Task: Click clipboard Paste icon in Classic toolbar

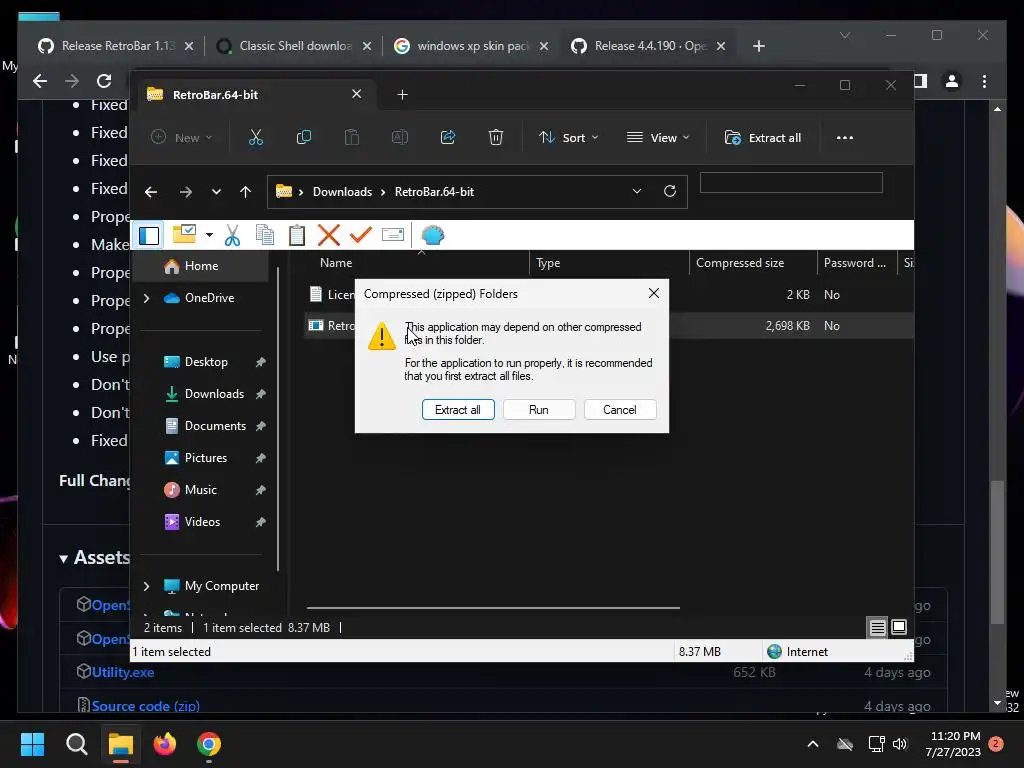Action: pyautogui.click(x=296, y=235)
